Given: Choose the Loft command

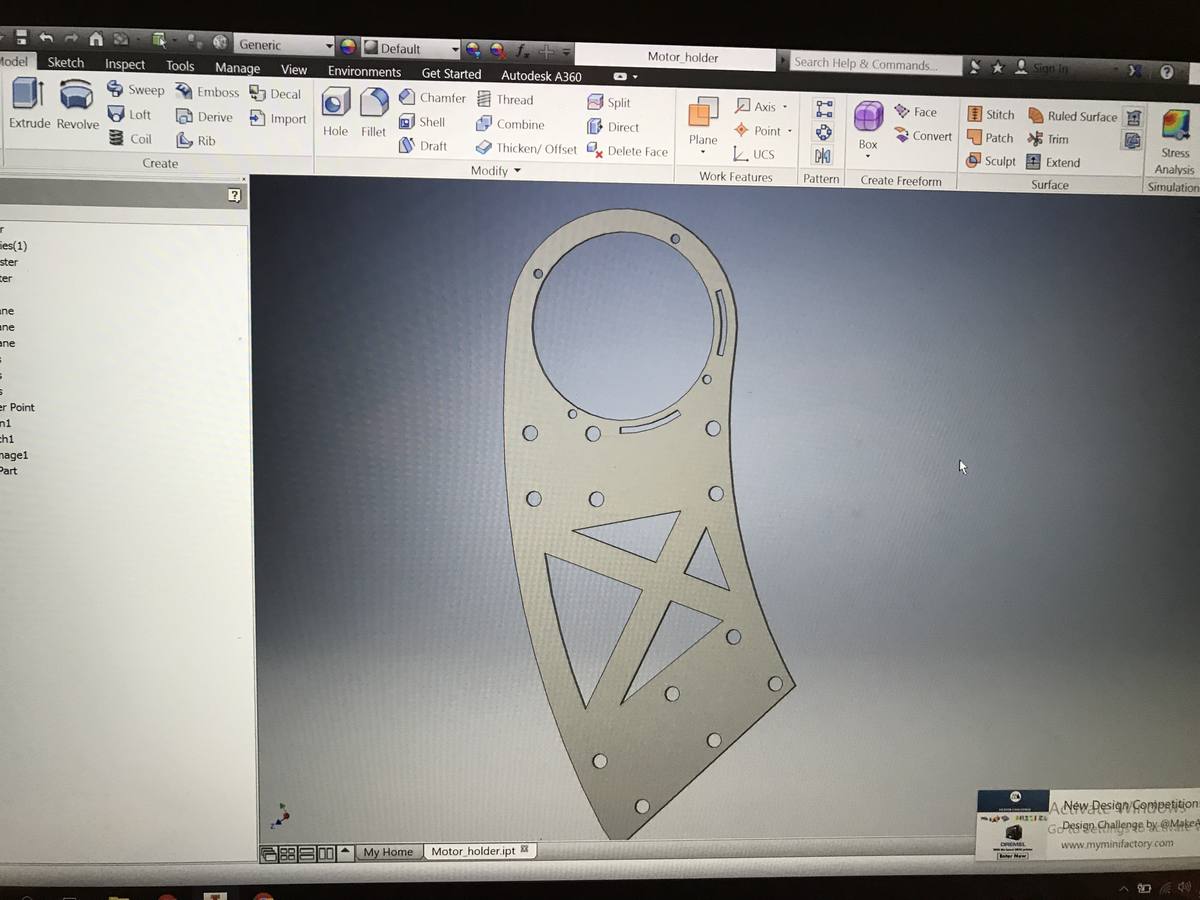Looking at the screenshot, I should pos(129,114).
